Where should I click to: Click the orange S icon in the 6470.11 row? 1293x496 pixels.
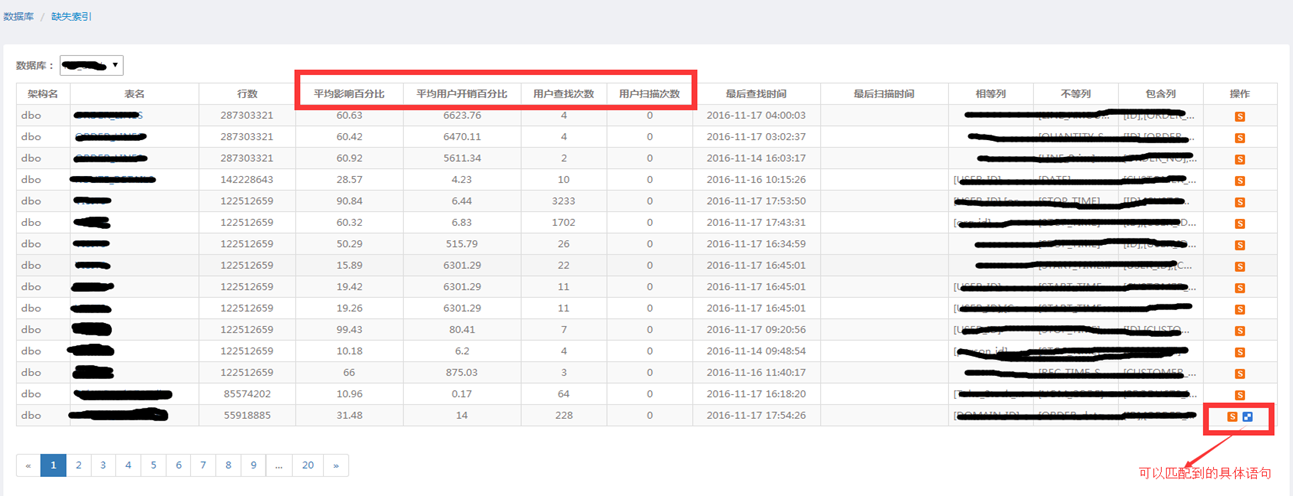[x=1240, y=137]
